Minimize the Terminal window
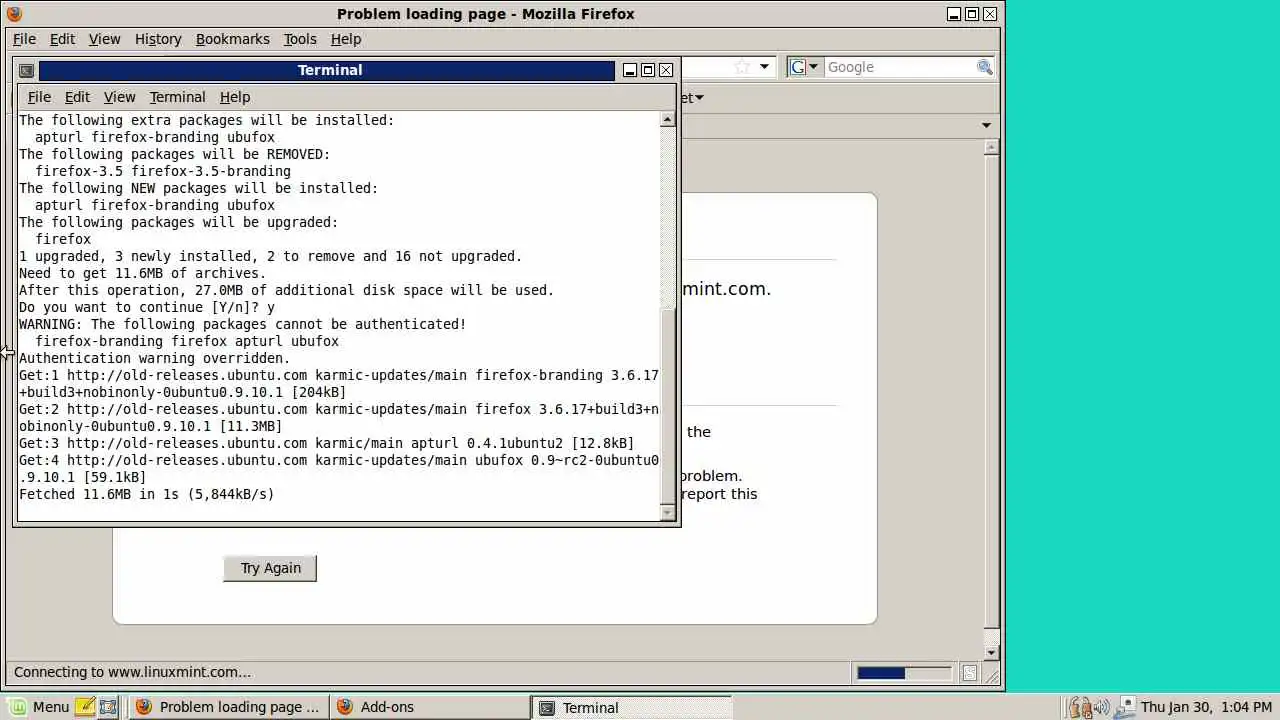1280x720 pixels. (x=630, y=70)
